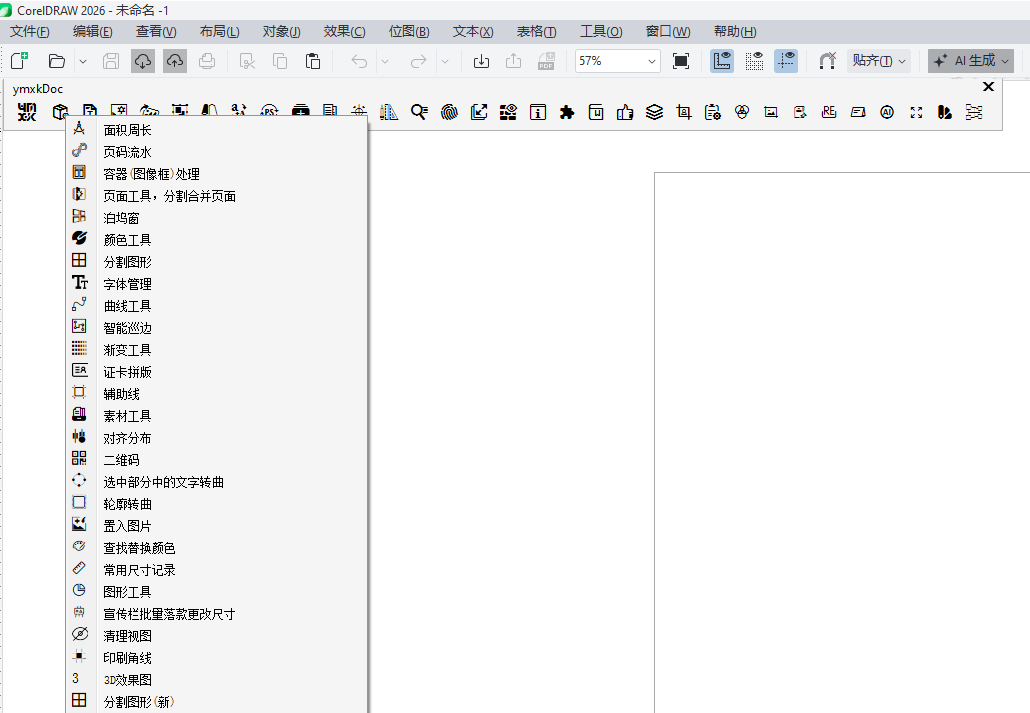This screenshot has height=713, width=1030.
Task: Open the AI 生成 dropdown
Action: click(971, 61)
